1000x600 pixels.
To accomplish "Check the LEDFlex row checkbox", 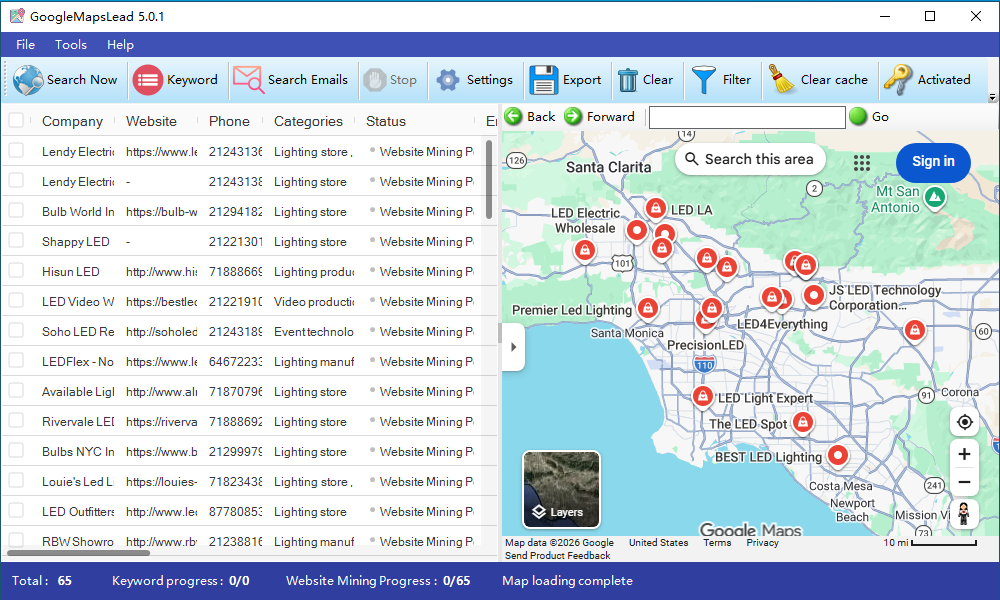I will 16,361.
